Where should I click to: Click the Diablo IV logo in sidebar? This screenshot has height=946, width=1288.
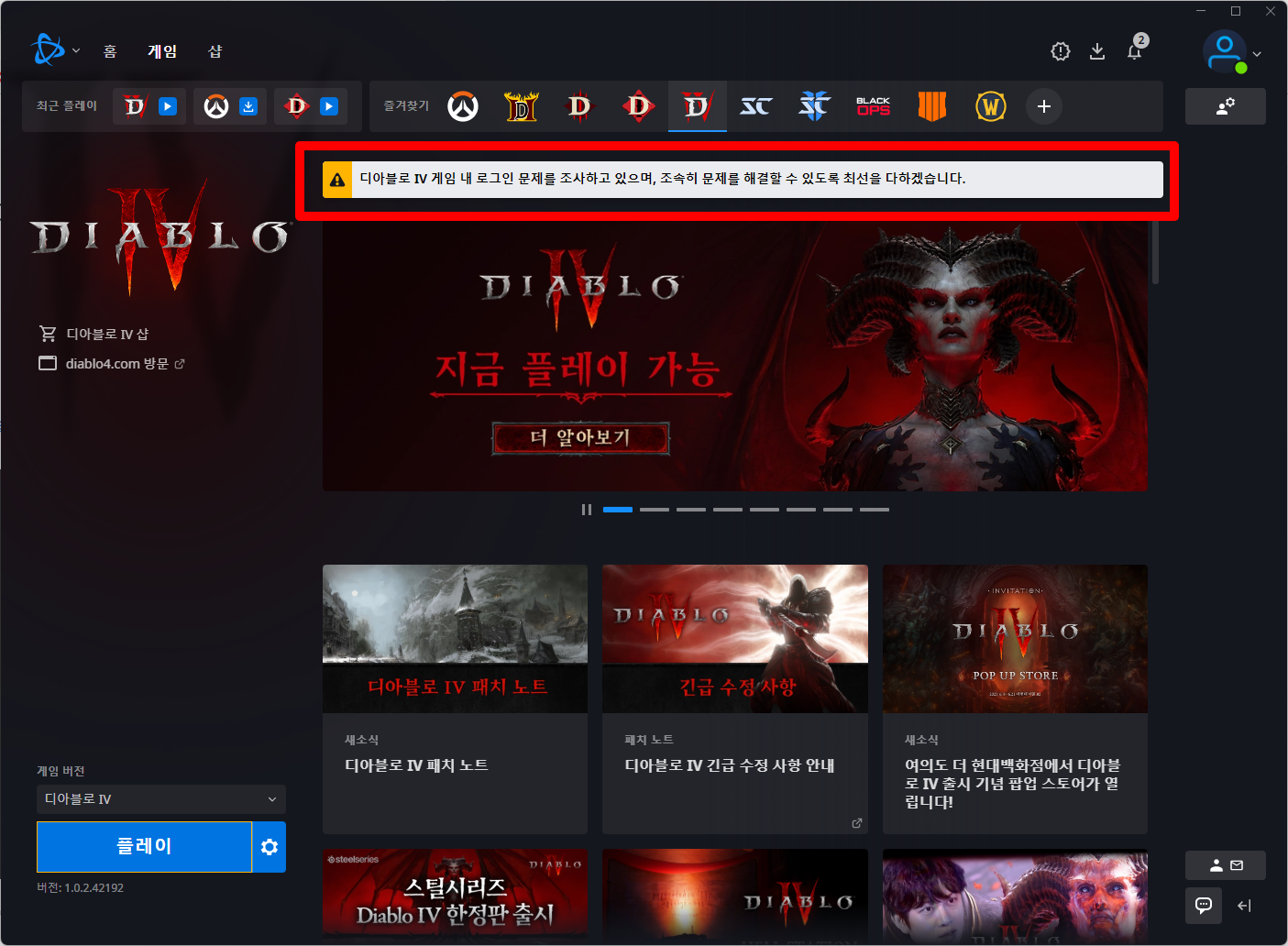(x=160, y=237)
